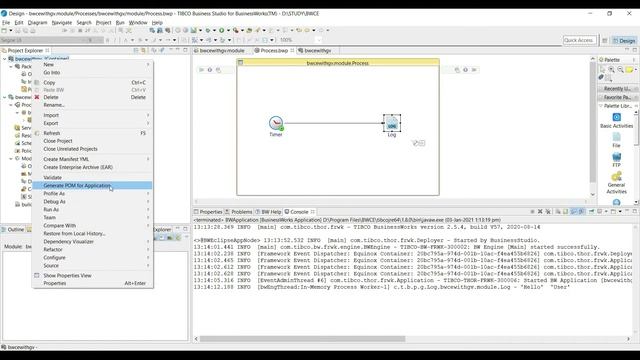Choose the palette Select arrow tool
The image size is (640, 360).
[x=602, y=70]
